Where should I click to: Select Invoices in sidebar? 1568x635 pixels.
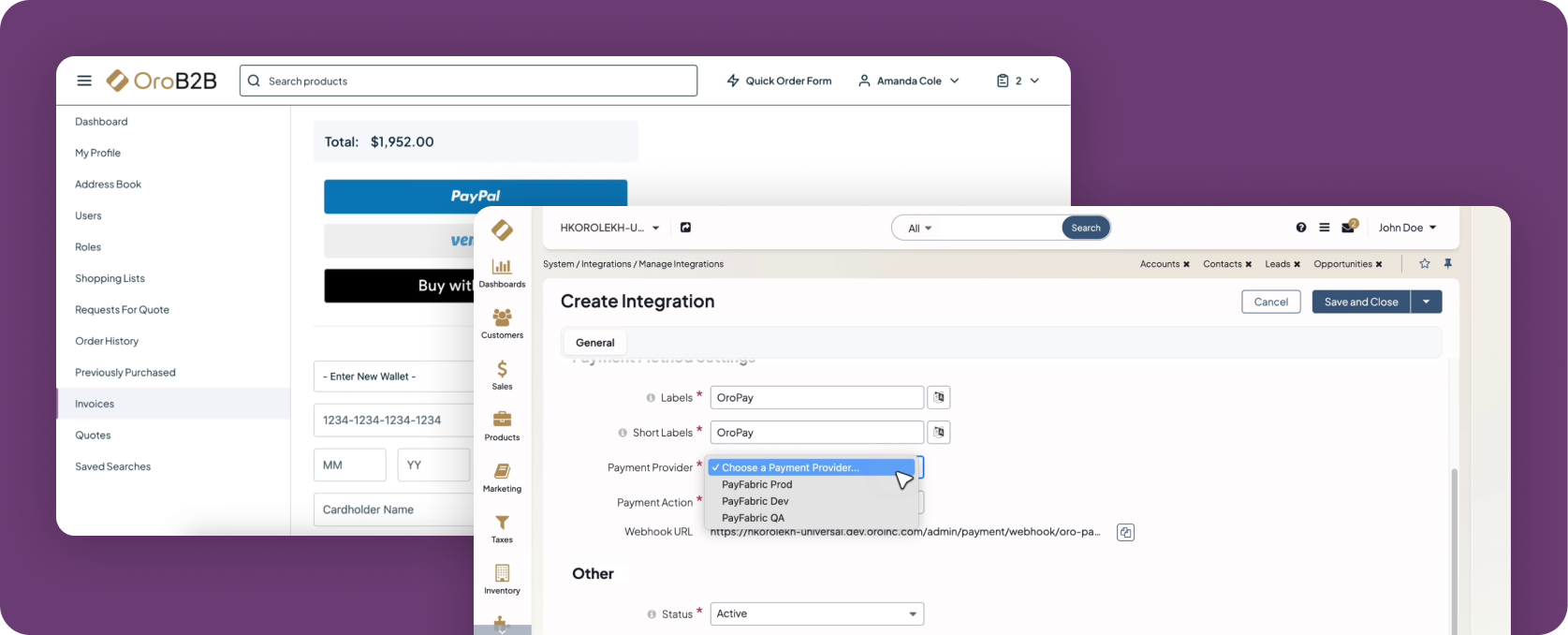173,404
